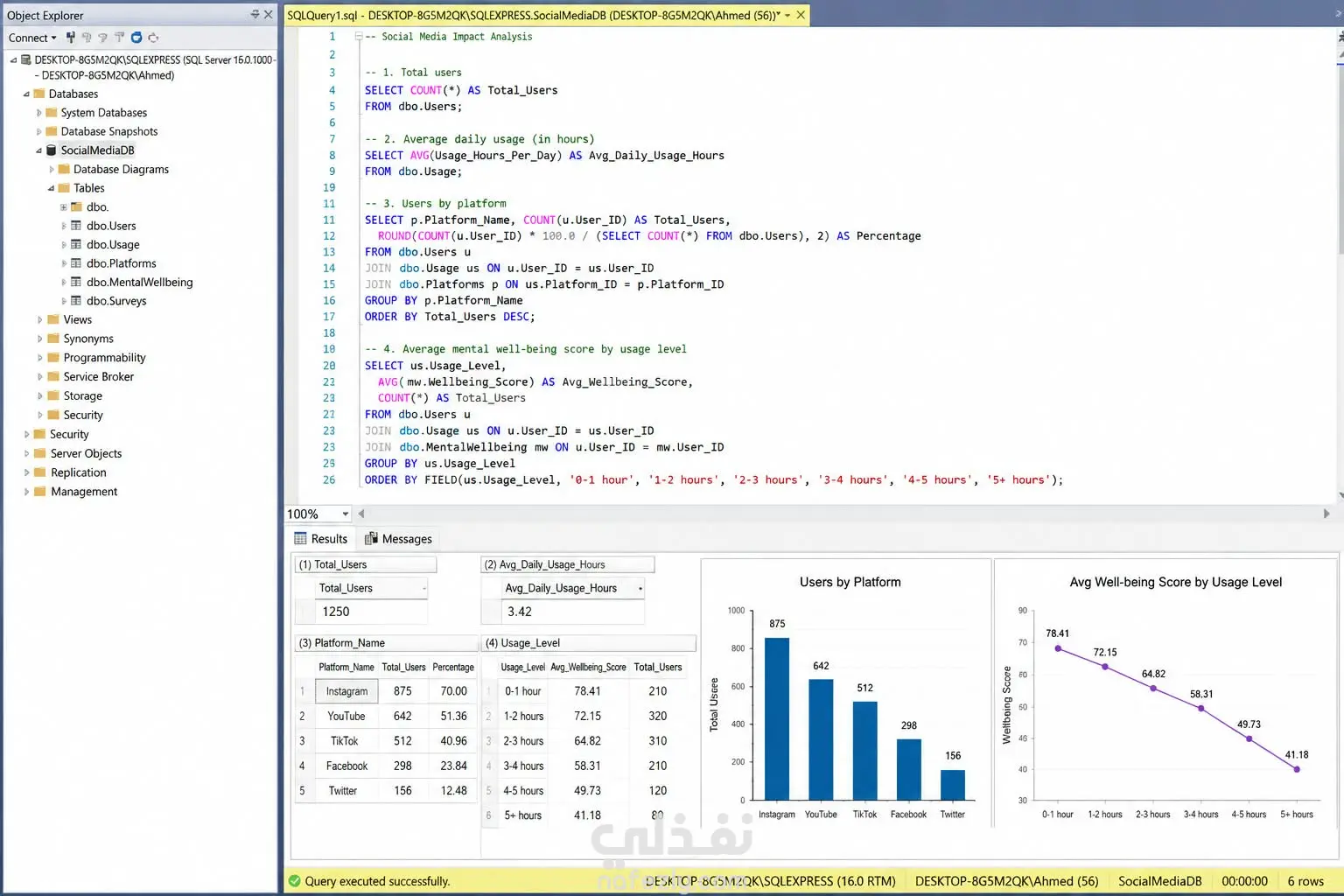The height and width of the screenshot is (896, 1344).
Task: Click the blue Refresh icon in Object Explorer toolbar
Action: pyautogui.click(x=136, y=38)
